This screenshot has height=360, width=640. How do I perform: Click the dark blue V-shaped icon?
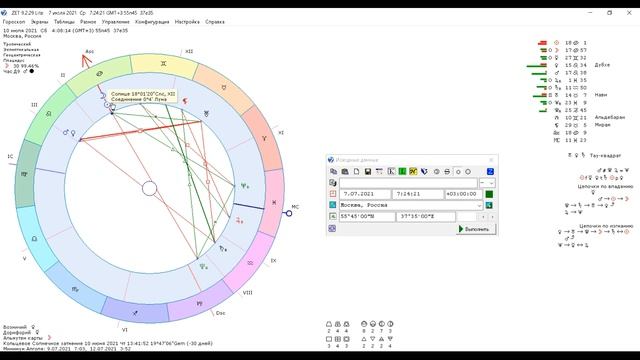click(424, 172)
